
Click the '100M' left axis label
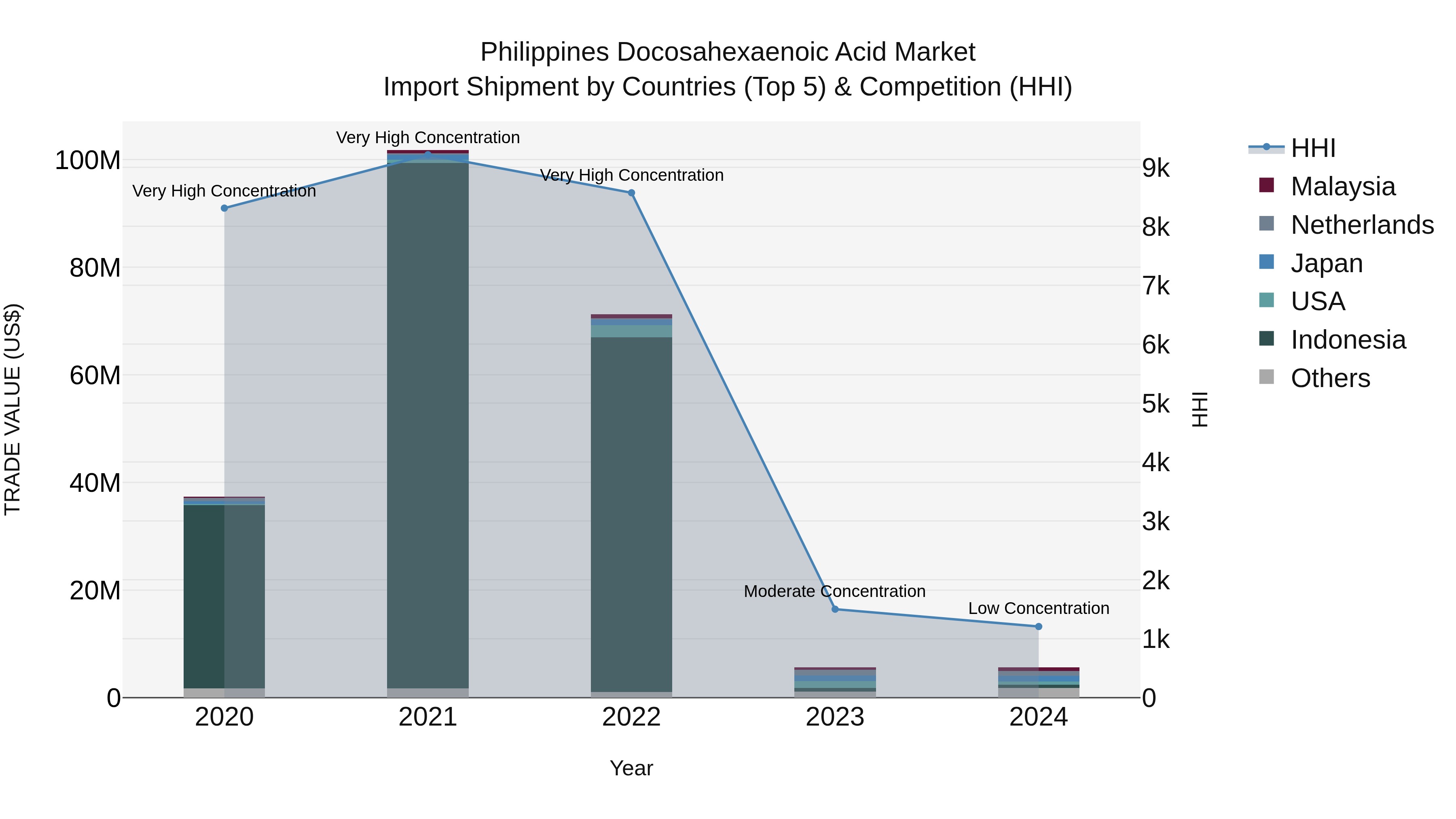tap(88, 160)
